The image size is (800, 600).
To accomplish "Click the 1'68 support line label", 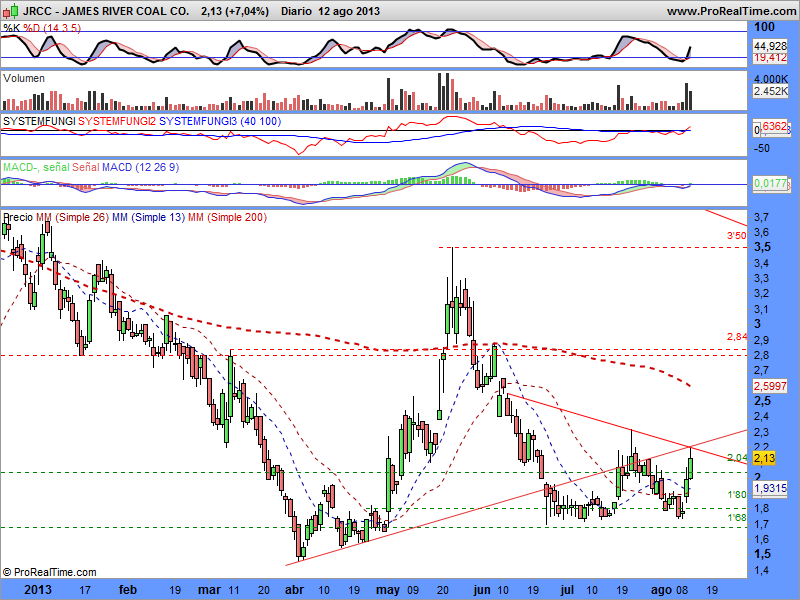I will point(737,518).
